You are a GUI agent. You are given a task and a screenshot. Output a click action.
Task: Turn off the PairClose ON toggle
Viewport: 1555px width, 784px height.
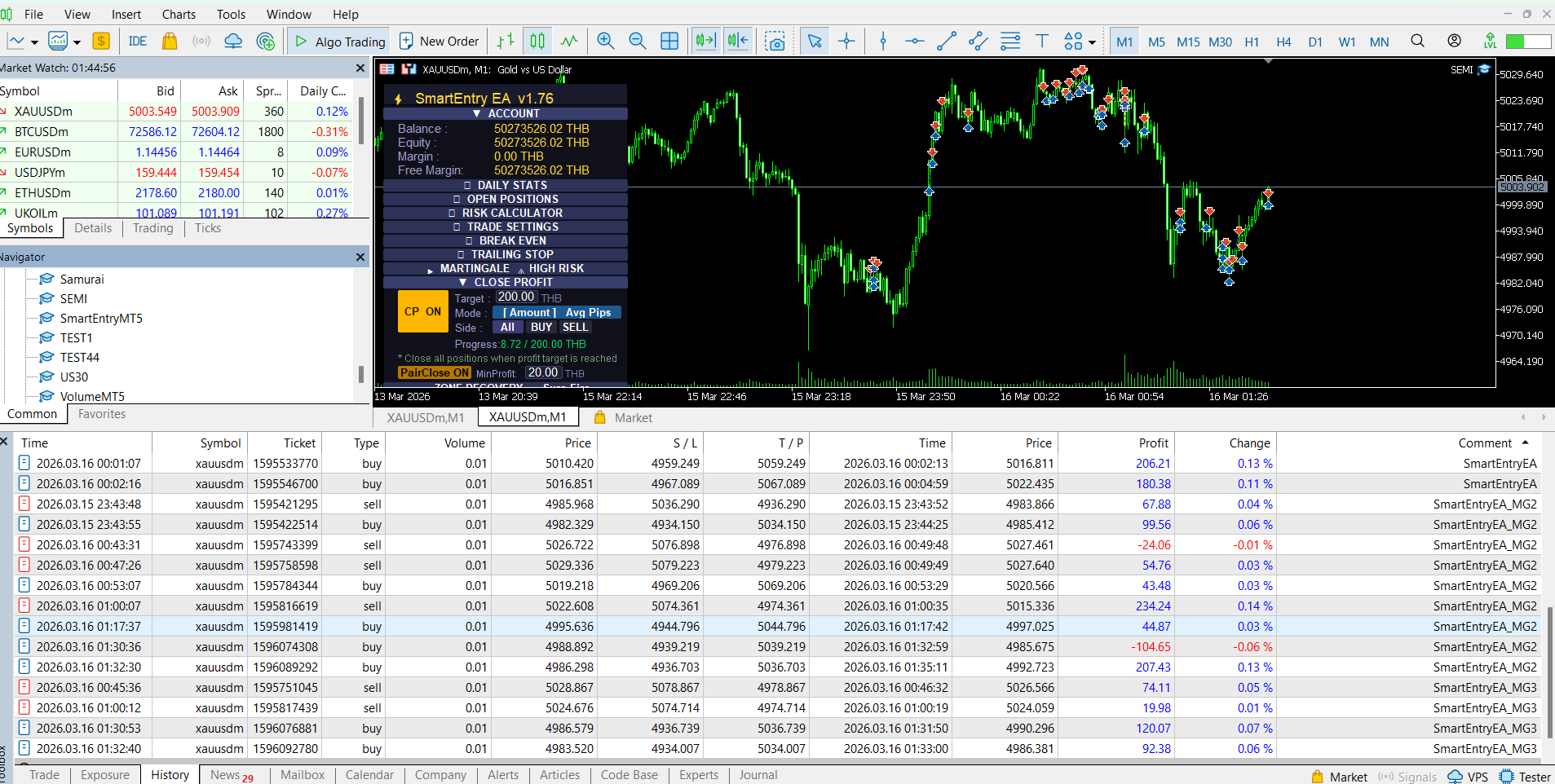tap(434, 373)
